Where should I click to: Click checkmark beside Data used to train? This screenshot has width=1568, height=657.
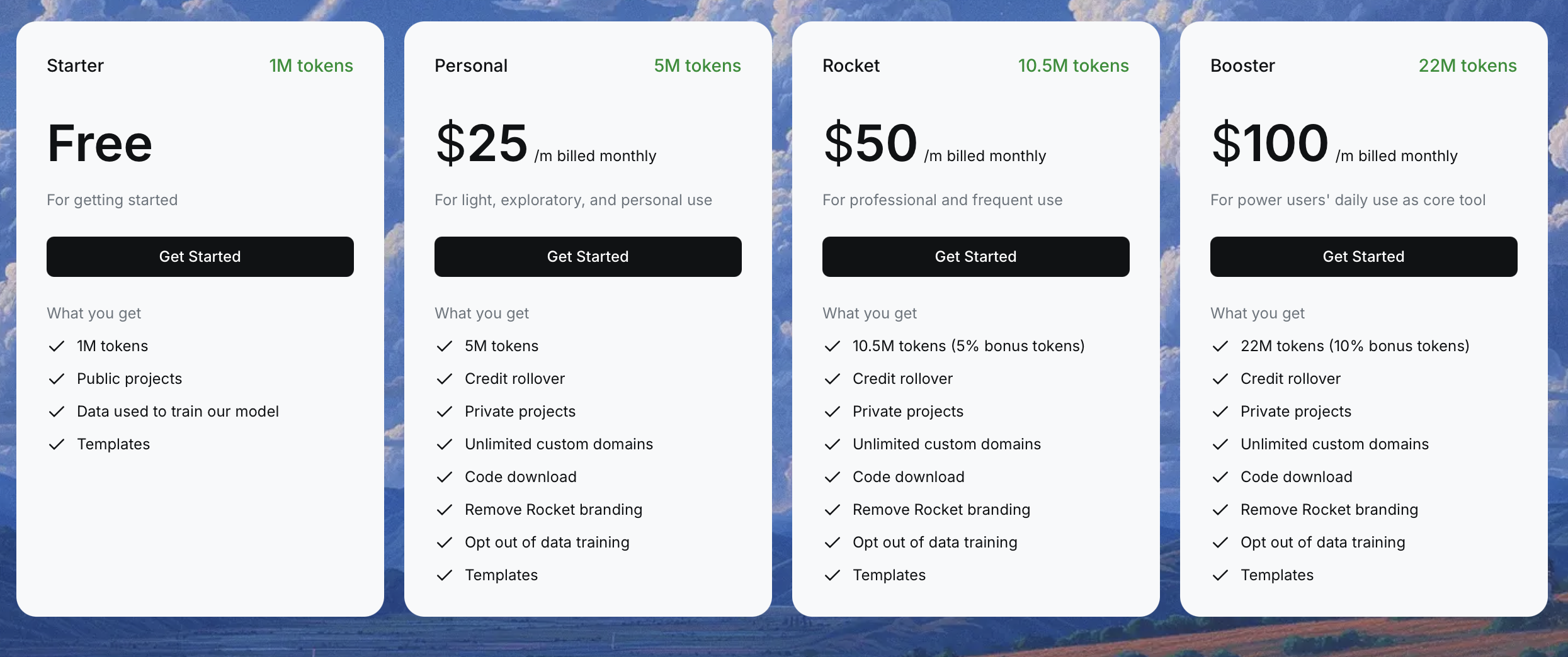pyautogui.click(x=57, y=412)
